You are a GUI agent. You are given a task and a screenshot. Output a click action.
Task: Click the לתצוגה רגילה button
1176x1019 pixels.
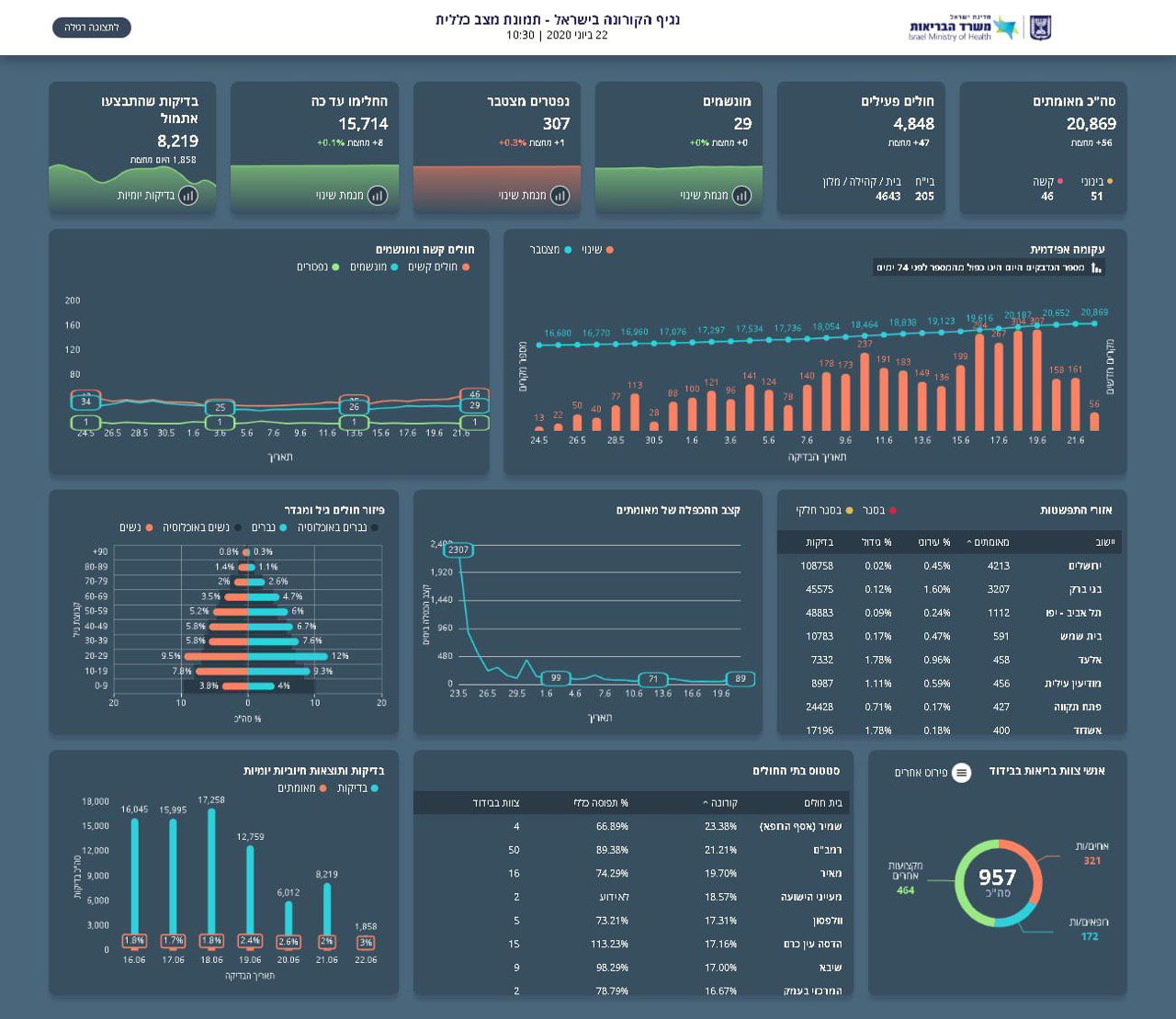pos(92,28)
